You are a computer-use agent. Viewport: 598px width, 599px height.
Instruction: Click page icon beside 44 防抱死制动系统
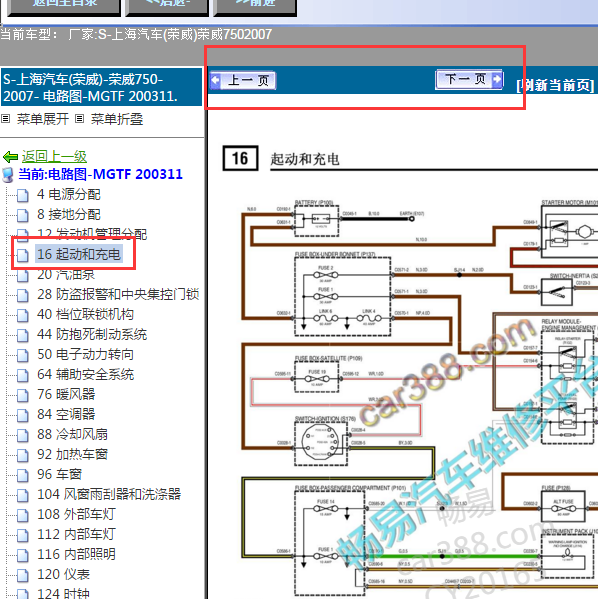(x=23, y=335)
